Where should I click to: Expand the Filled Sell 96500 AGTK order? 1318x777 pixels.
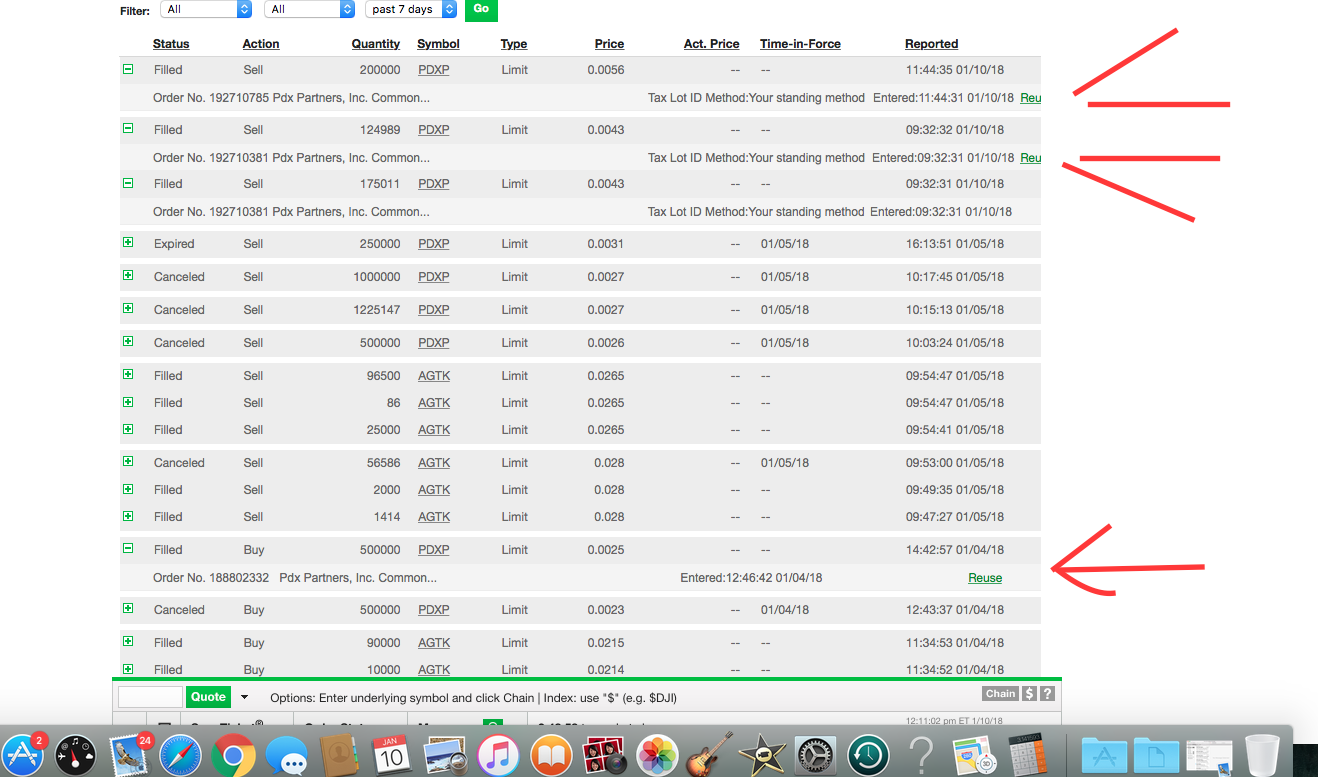pos(128,375)
